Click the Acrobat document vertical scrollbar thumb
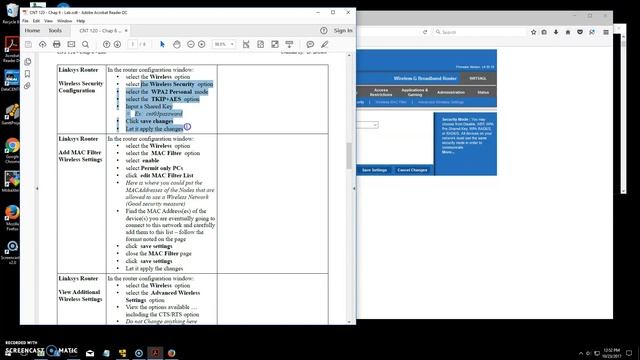Viewport: 640px width, 360px height. pyautogui.click(x=349, y=156)
